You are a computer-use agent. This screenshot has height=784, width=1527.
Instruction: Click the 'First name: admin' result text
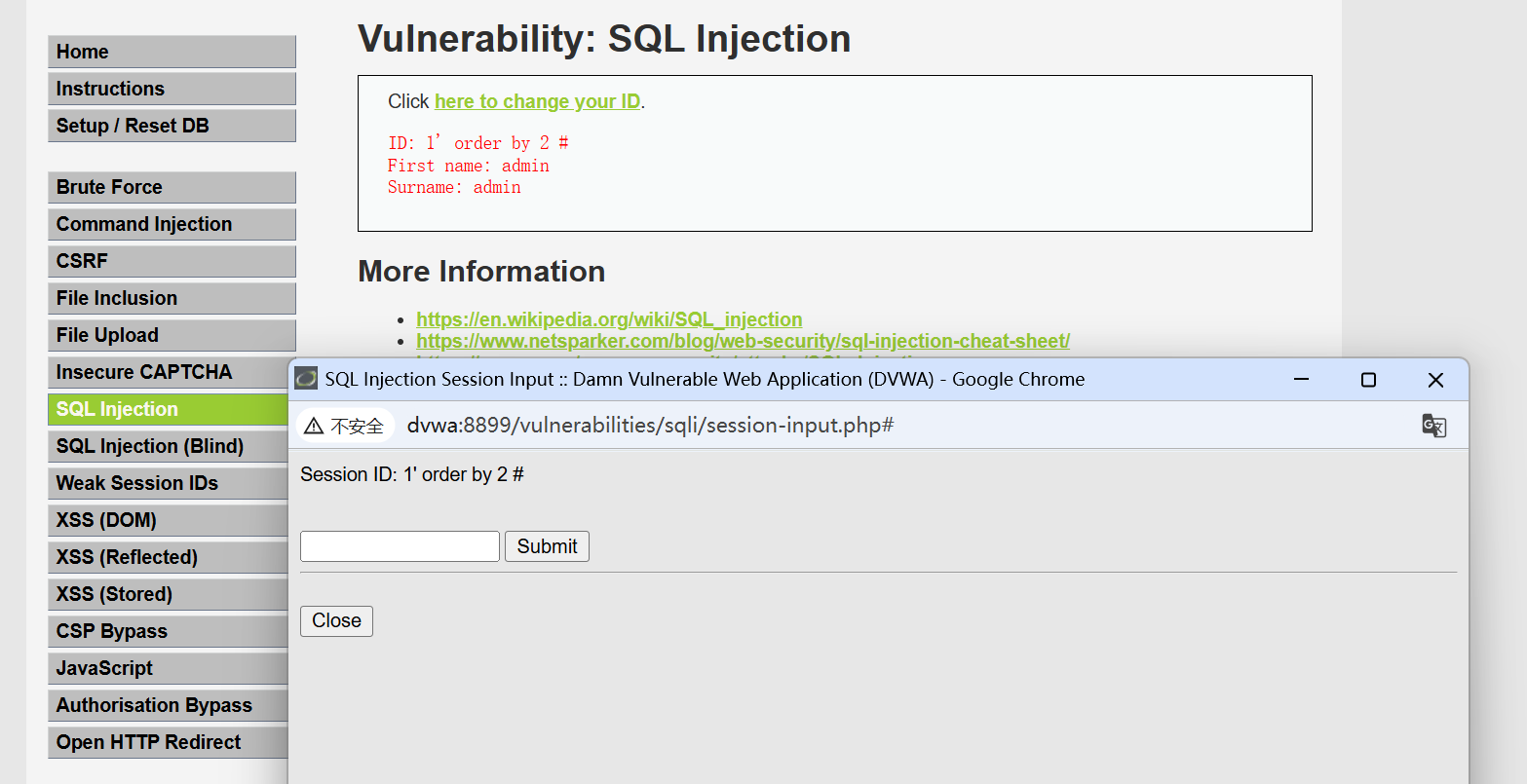[469, 166]
